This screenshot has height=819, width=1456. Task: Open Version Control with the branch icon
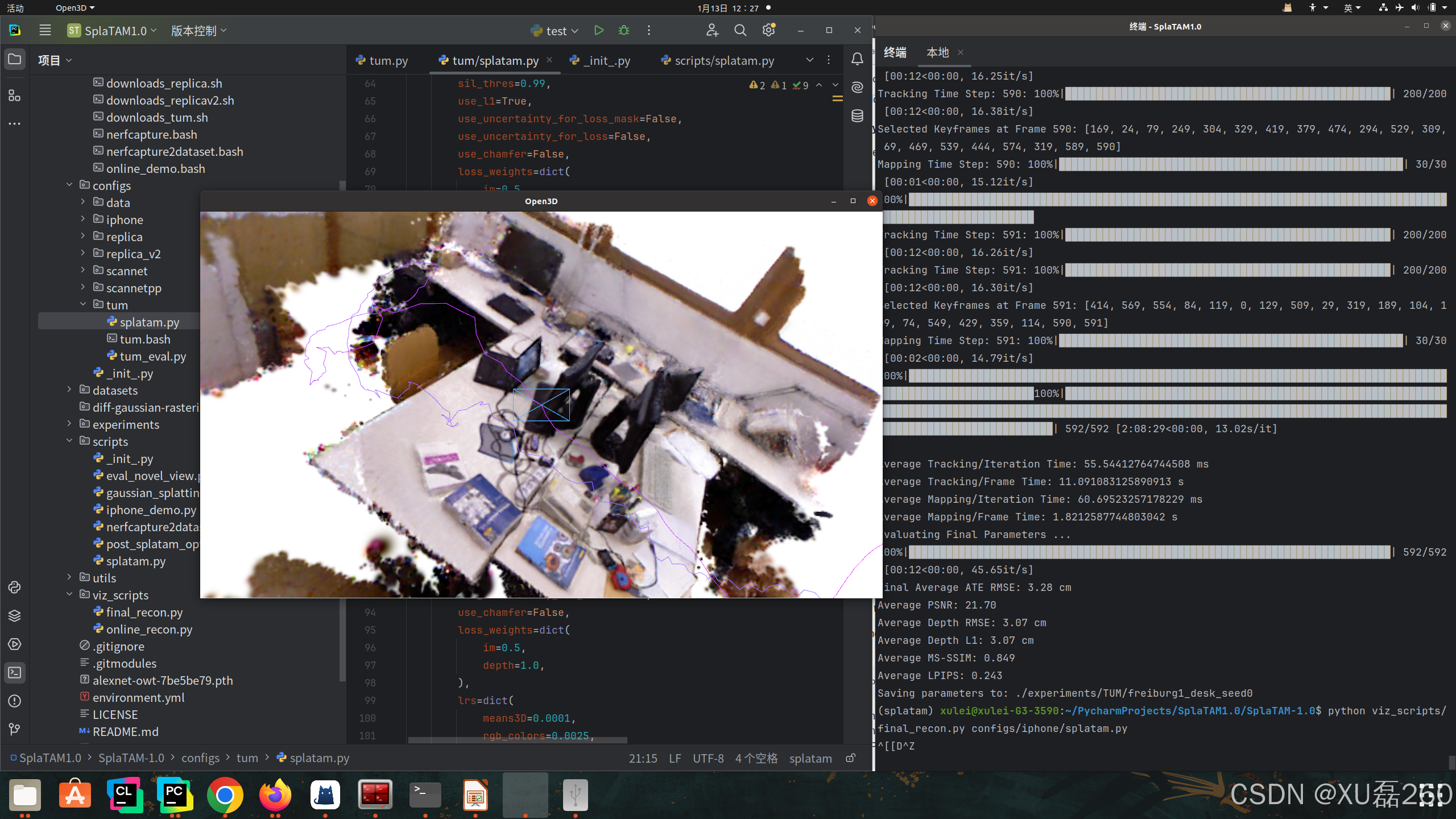coord(14,730)
